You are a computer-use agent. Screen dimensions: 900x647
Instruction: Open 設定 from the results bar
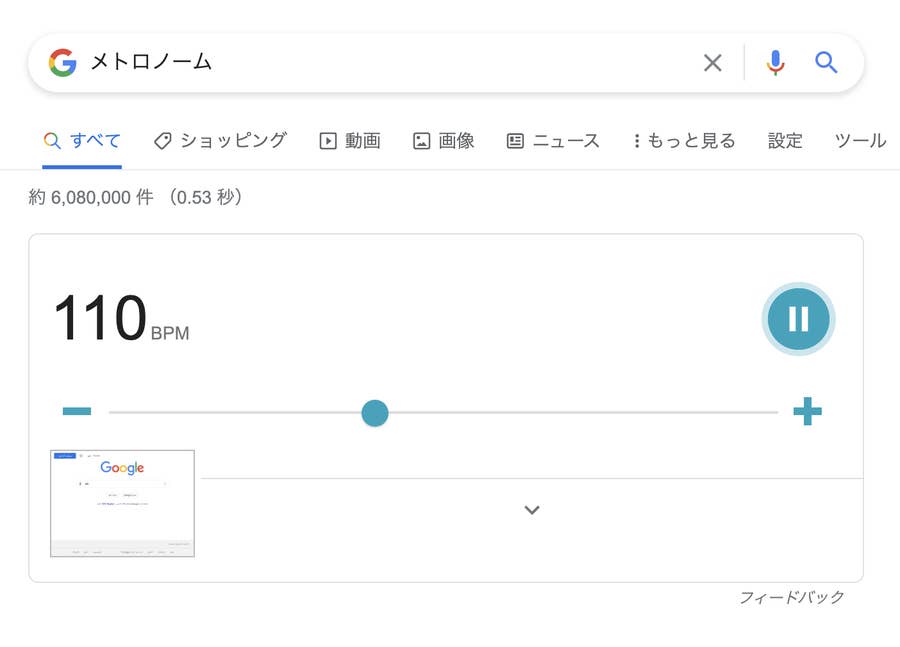pos(785,141)
